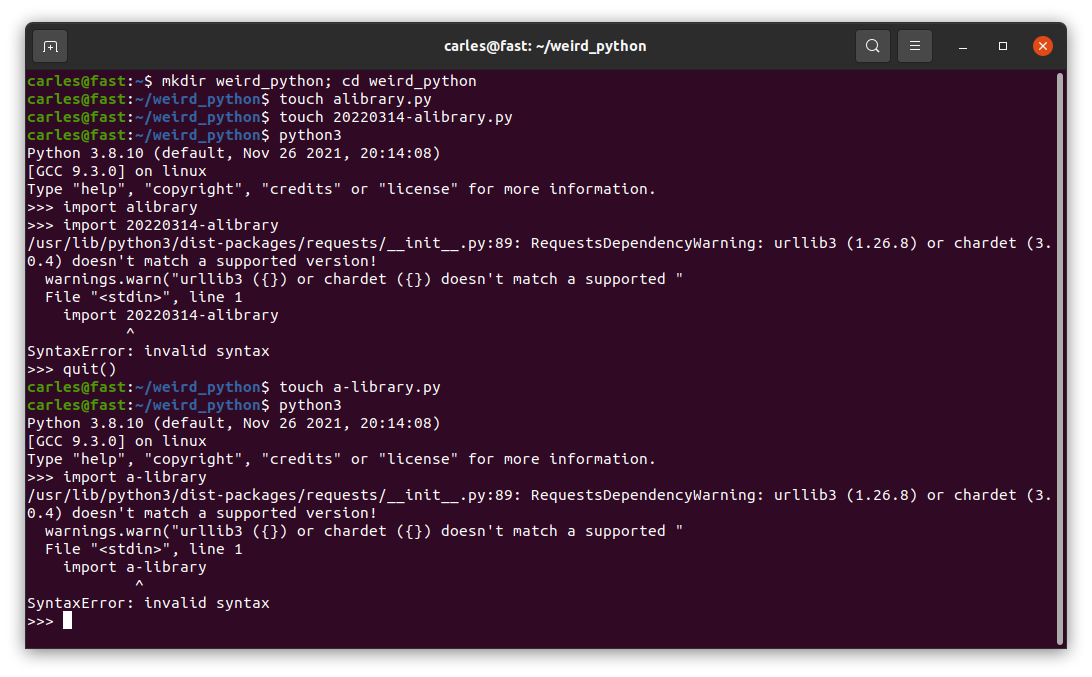Open a new terminal tab
1092x677 pixels.
pyautogui.click(x=50, y=47)
